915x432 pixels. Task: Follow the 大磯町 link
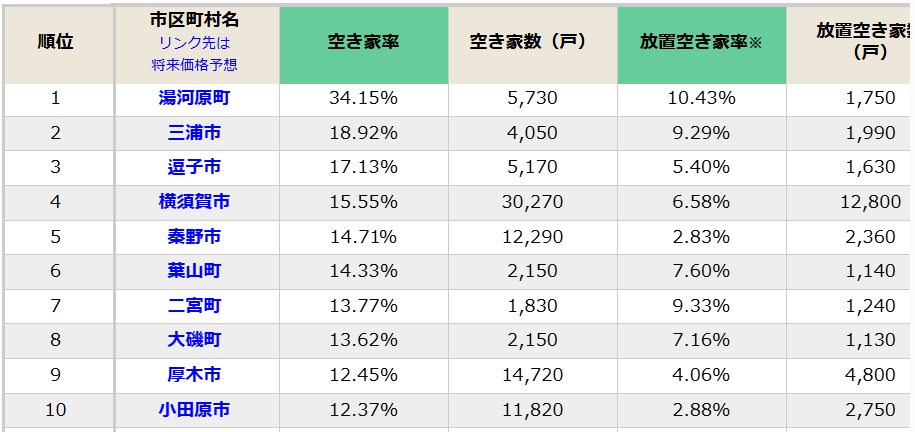(x=194, y=340)
